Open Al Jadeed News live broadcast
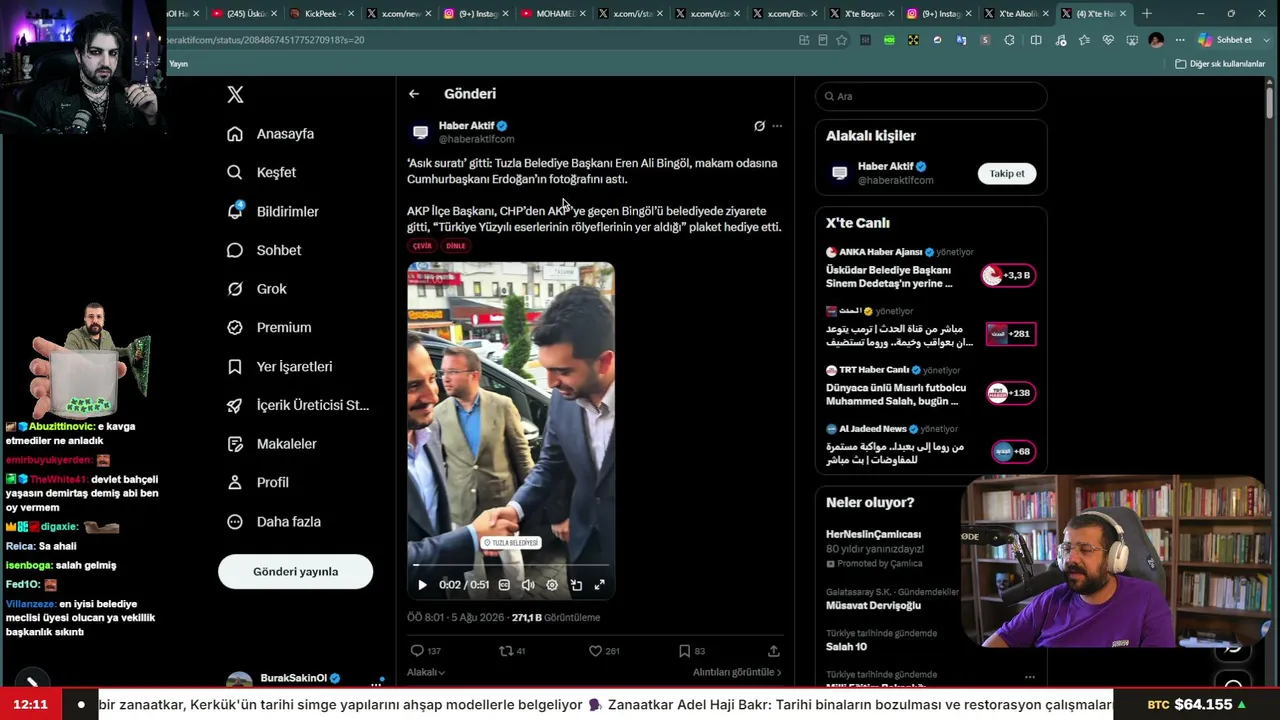This screenshot has width=1280, height=720. [x=900, y=446]
